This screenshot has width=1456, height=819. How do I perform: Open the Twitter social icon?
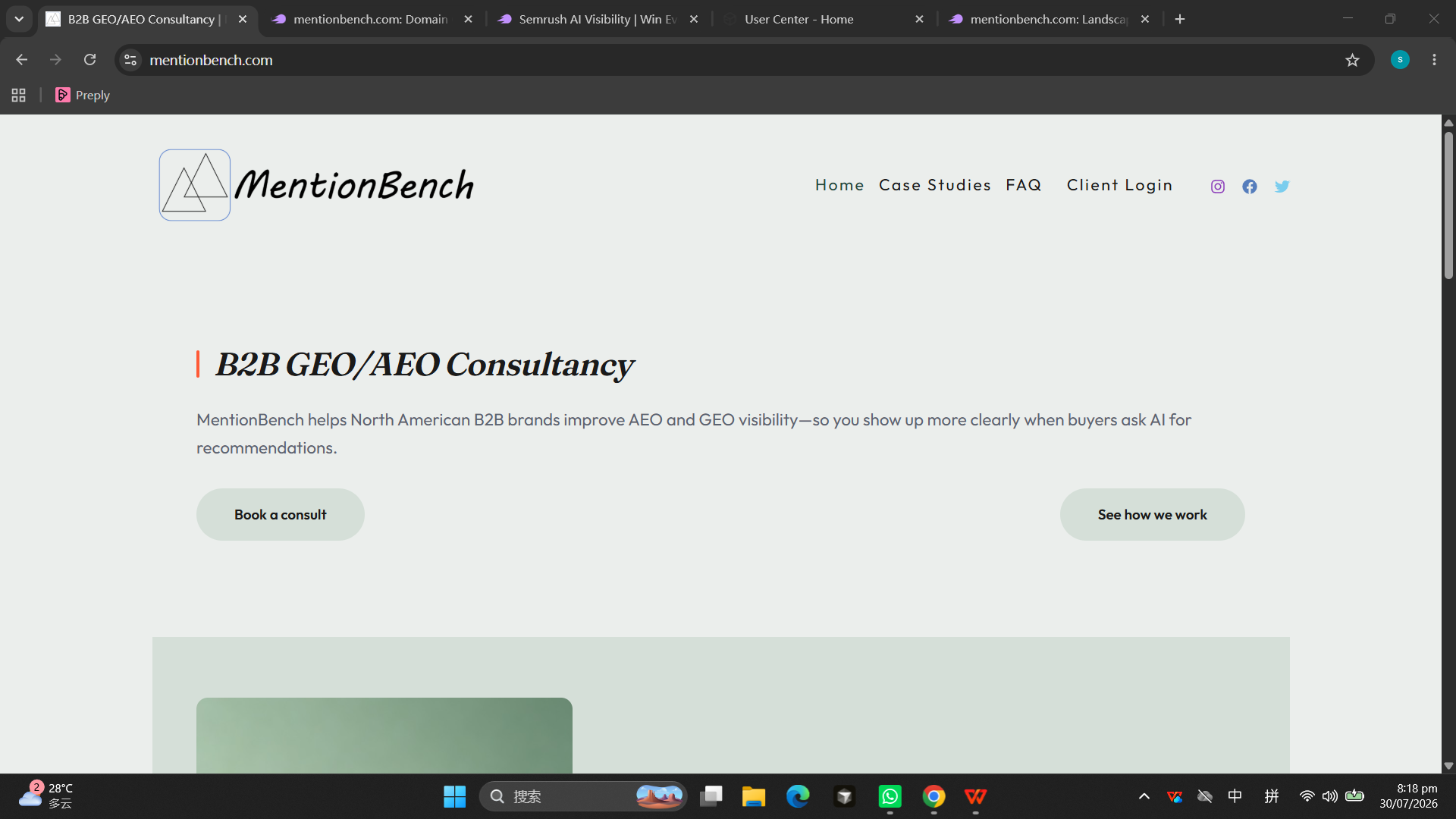pyautogui.click(x=1282, y=187)
